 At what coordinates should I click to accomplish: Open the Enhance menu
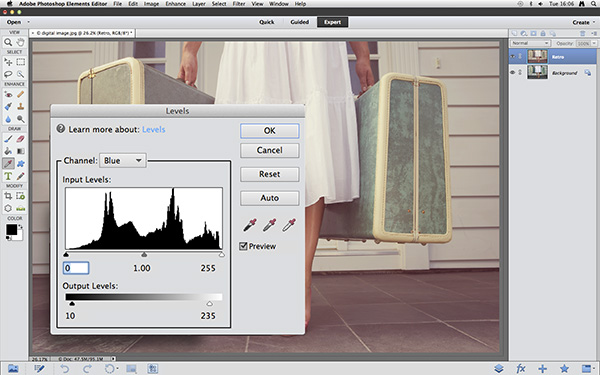(175, 4)
